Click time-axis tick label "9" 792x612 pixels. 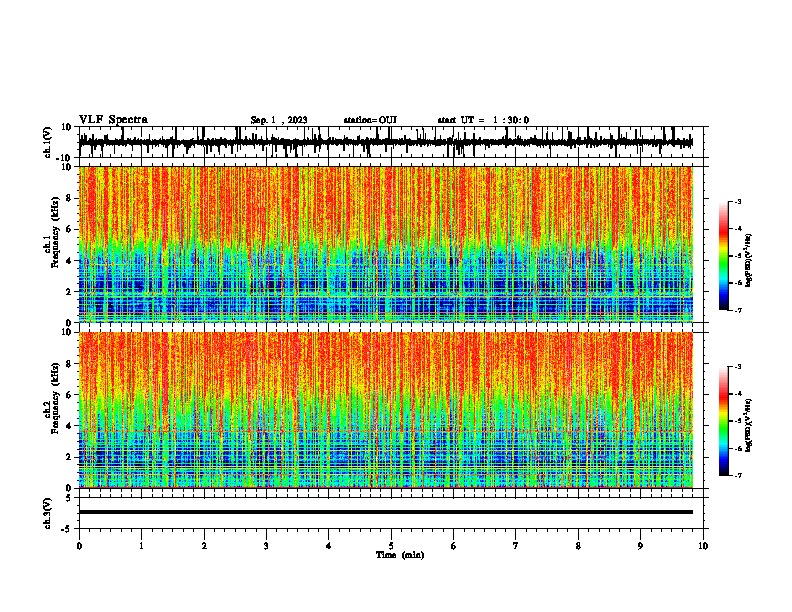[x=640, y=546]
